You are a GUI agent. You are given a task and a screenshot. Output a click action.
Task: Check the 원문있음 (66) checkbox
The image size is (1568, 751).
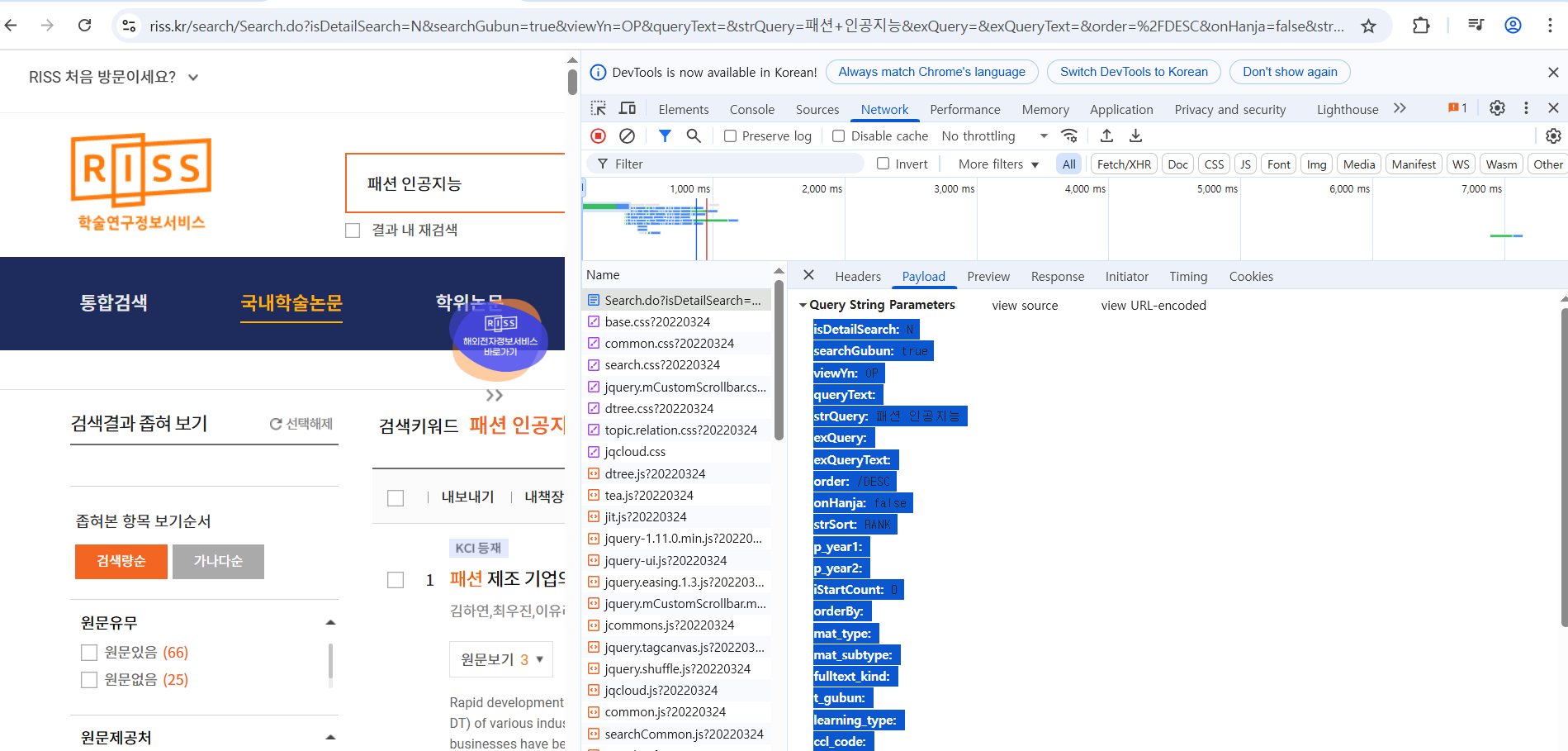coord(89,653)
